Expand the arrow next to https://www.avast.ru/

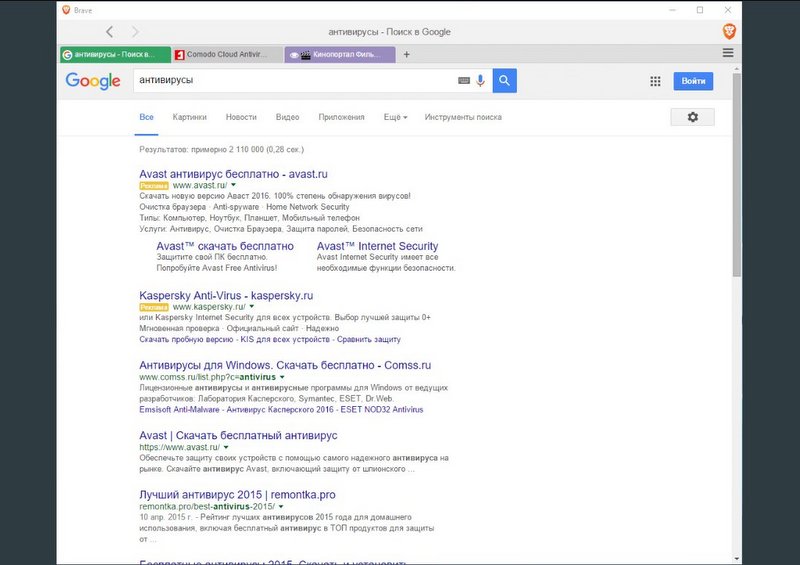(x=226, y=447)
